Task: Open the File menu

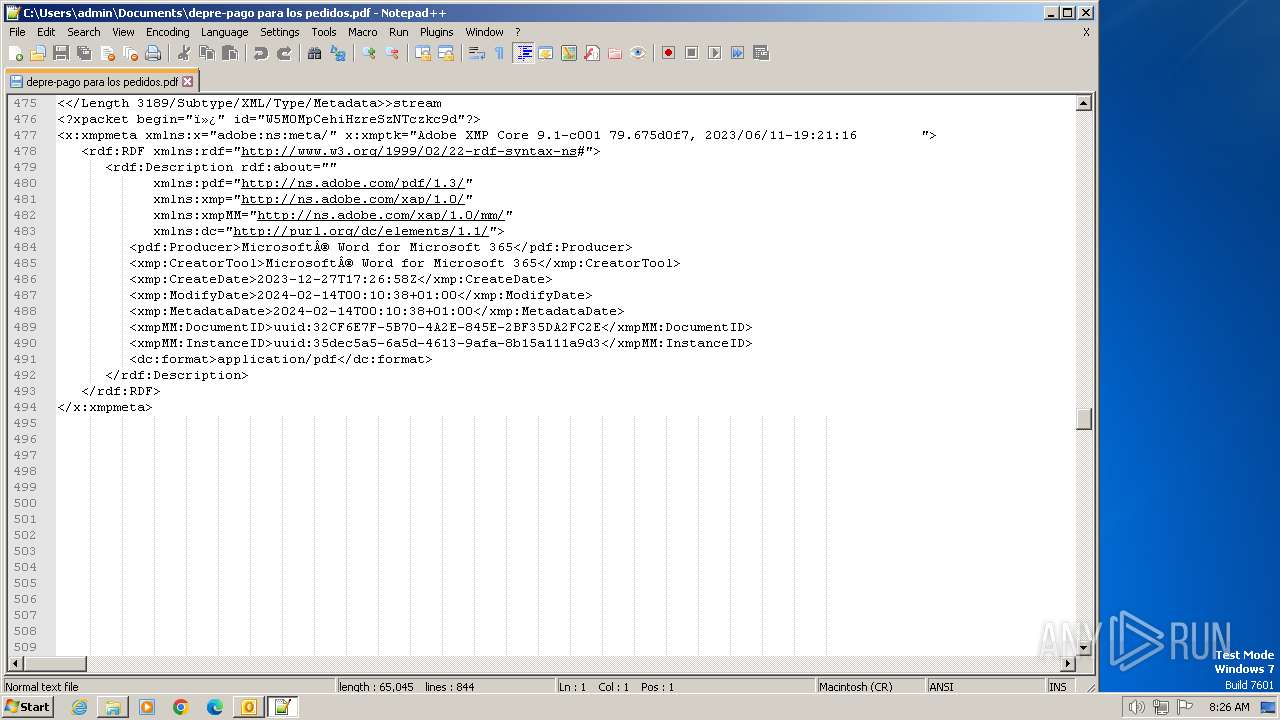Action: coord(17,32)
